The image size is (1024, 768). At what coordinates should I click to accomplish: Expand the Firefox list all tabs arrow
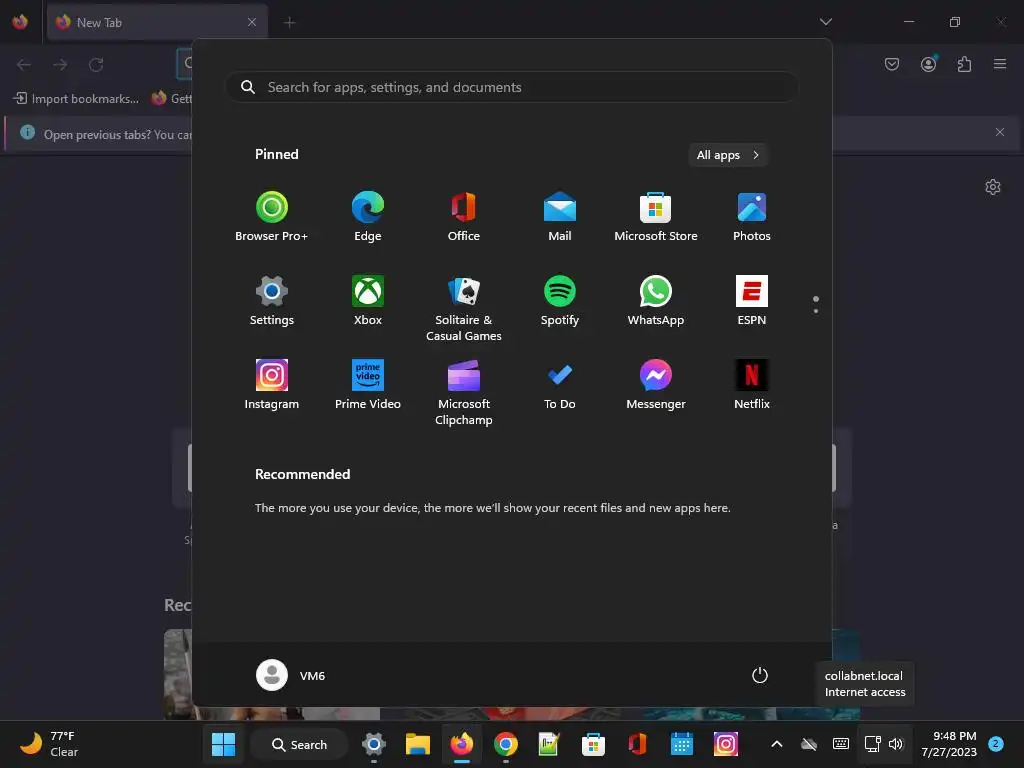(x=825, y=22)
